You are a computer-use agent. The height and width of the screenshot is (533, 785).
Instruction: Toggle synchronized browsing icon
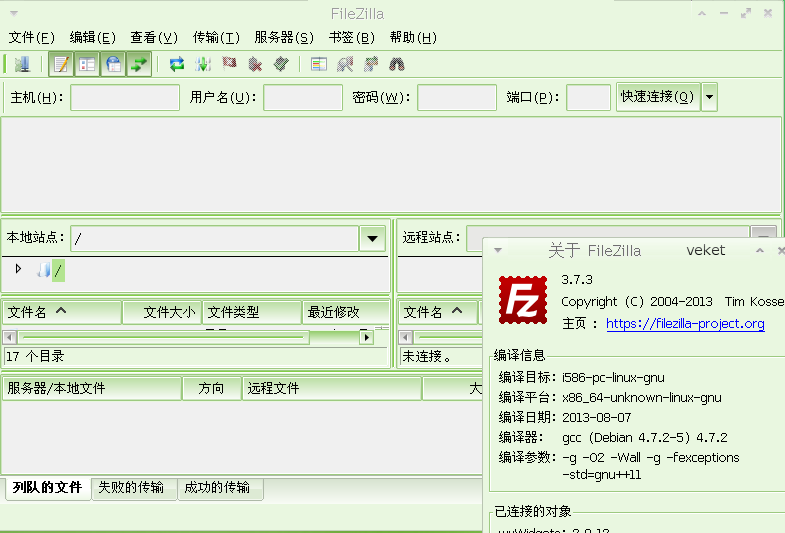[371, 64]
